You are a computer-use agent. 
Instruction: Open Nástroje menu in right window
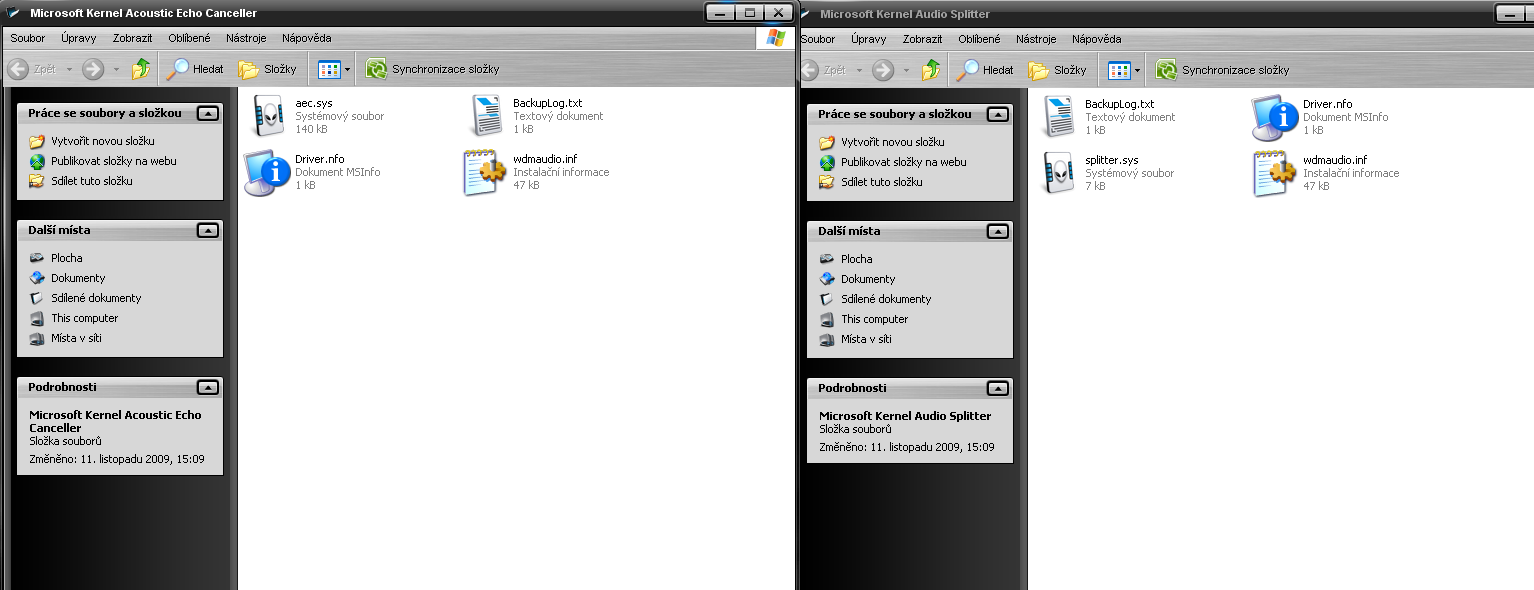click(1036, 39)
